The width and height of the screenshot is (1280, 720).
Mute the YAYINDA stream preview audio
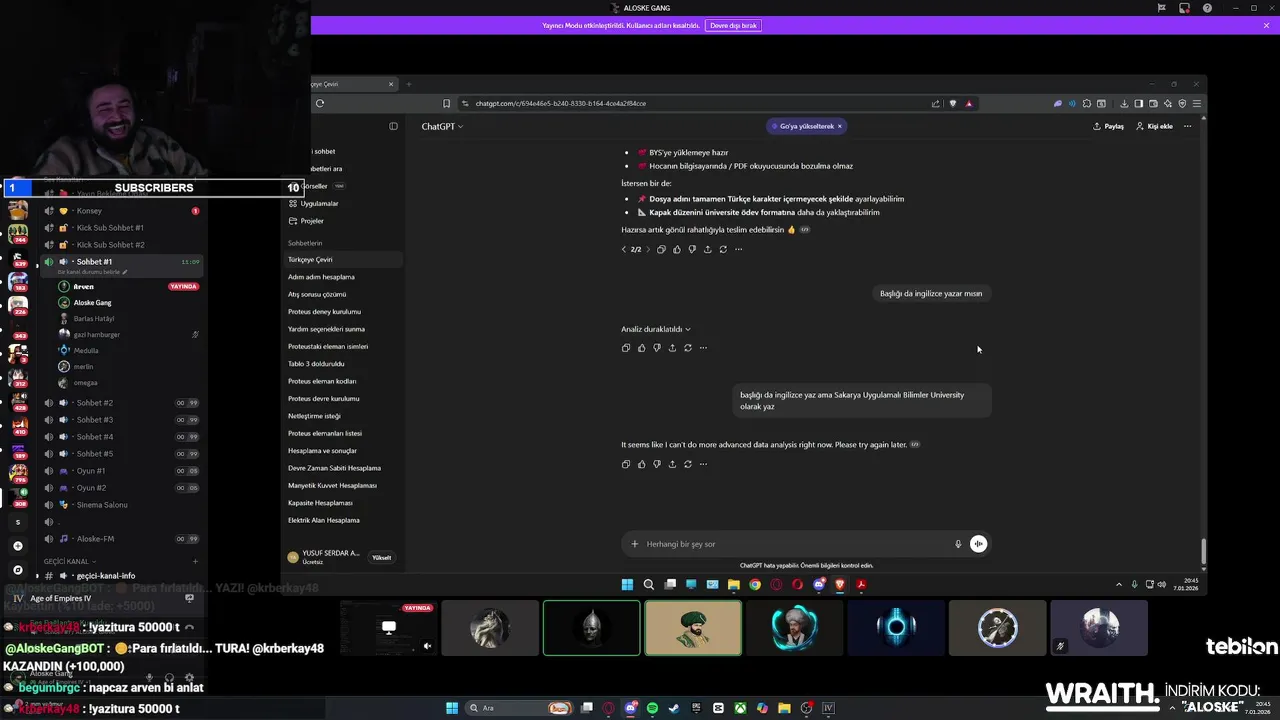427,646
